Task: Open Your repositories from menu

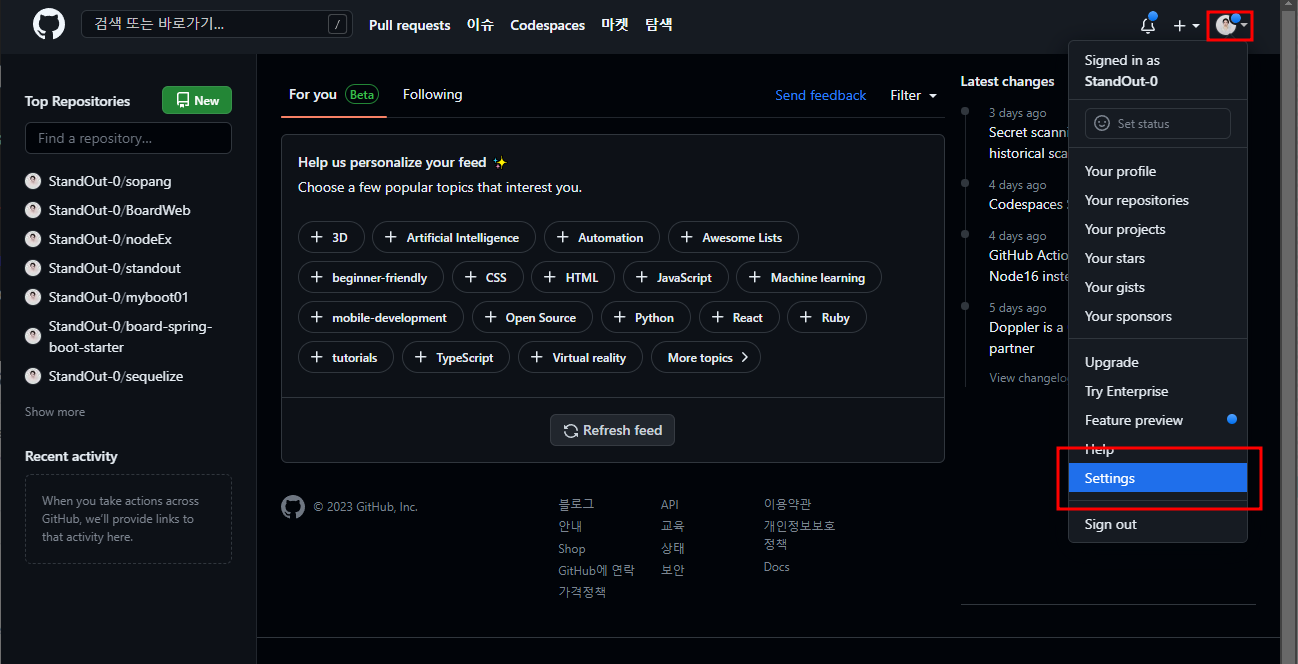Action: coord(1158,200)
